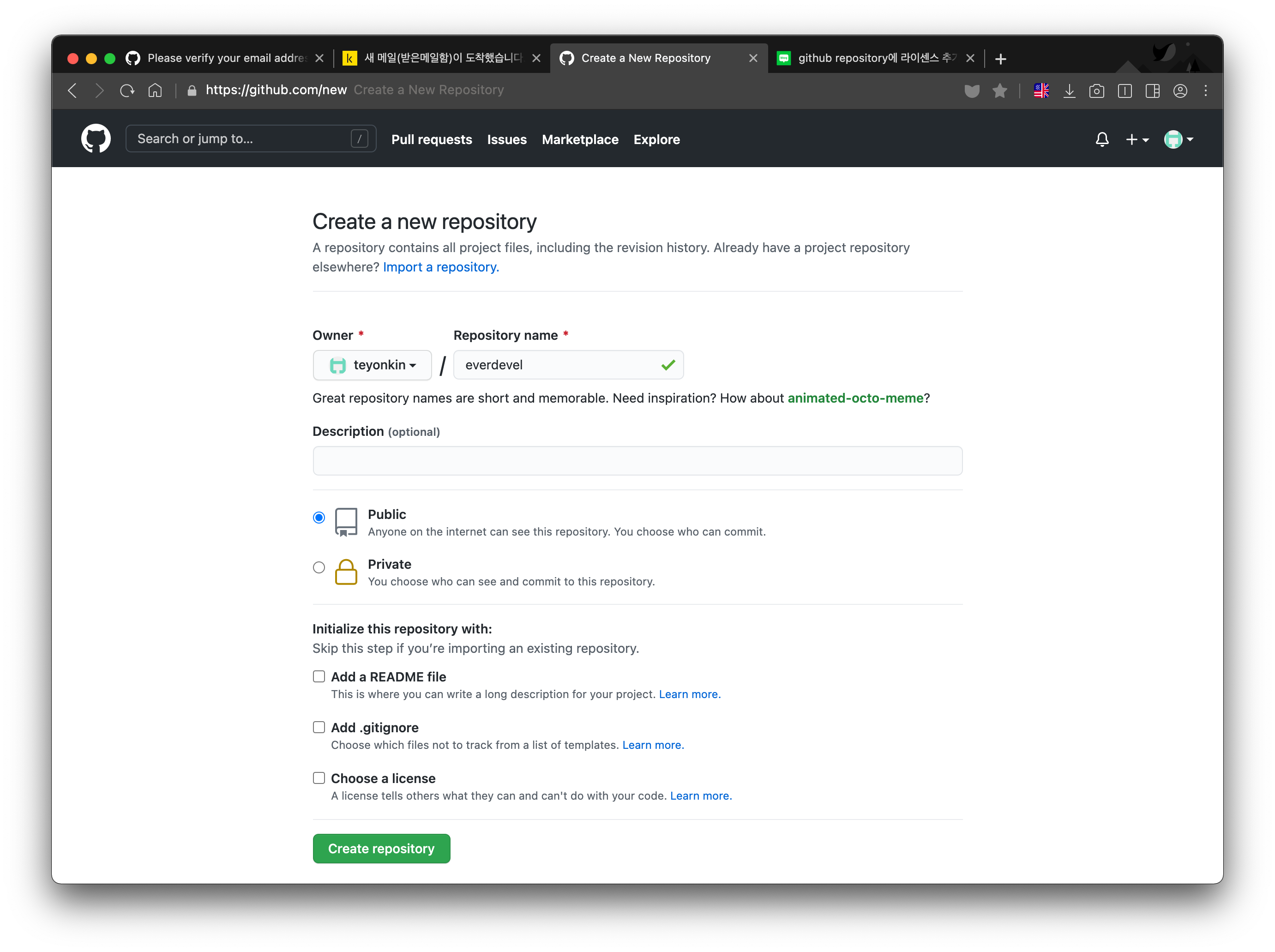Viewport: 1275px width, 952px height.
Task: Click Learn more for license
Action: pyautogui.click(x=701, y=795)
